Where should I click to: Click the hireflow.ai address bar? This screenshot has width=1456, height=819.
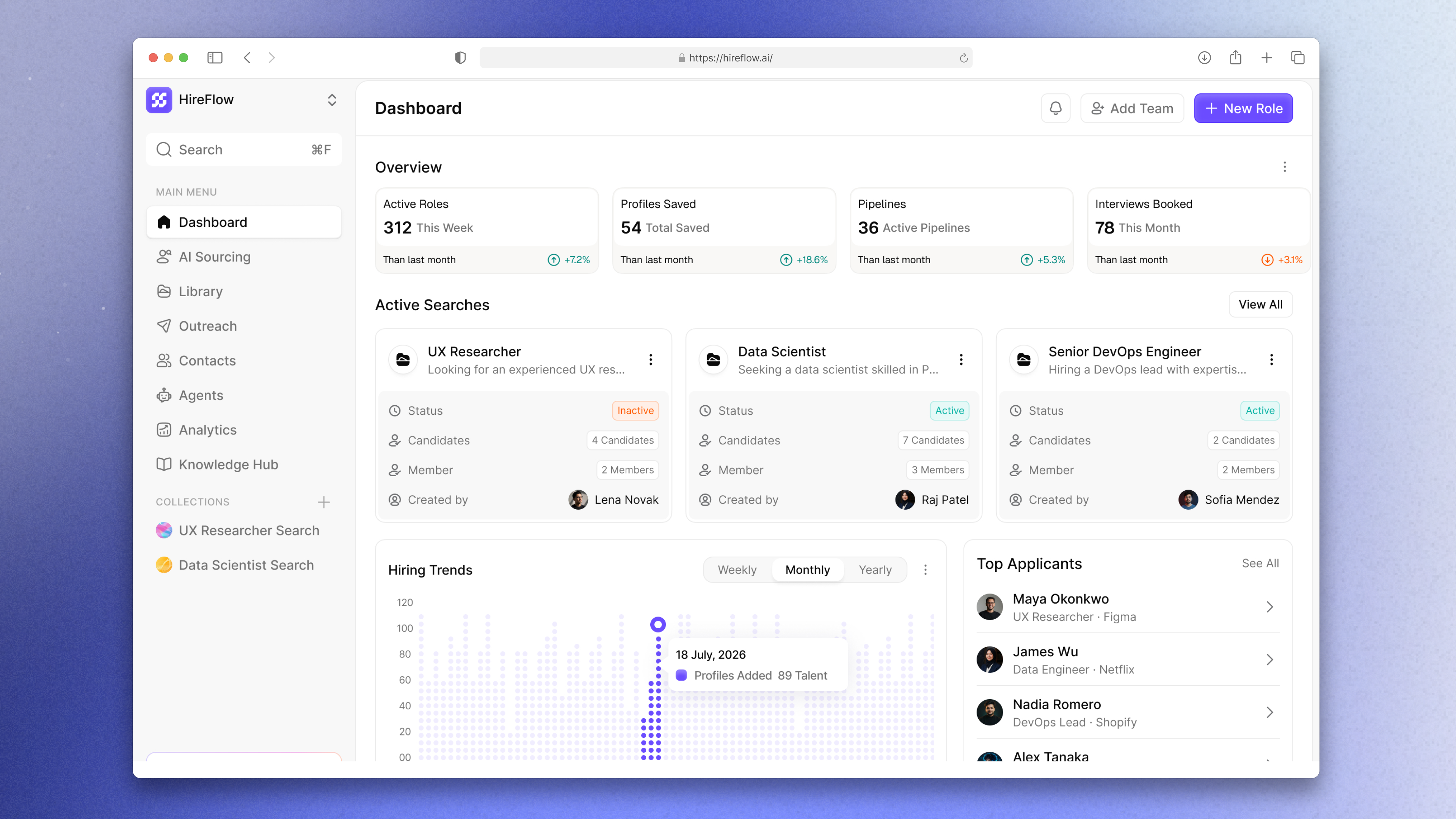pos(726,58)
